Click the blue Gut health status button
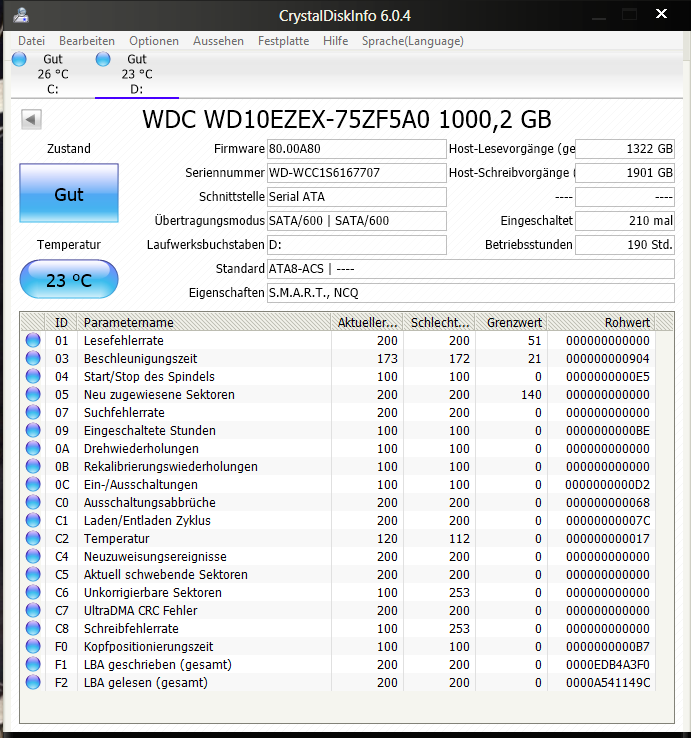 click(x=69, y=193)
